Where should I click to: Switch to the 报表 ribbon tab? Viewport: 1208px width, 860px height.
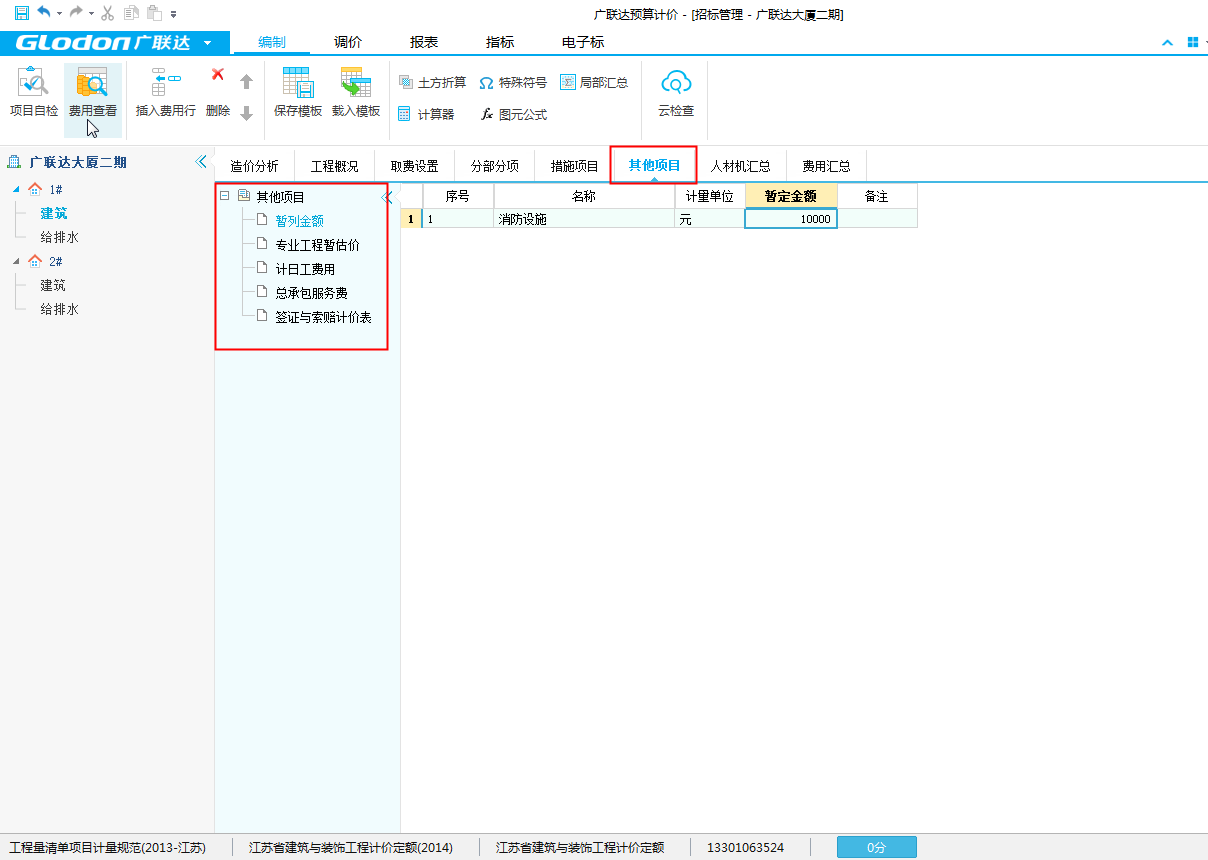pyautogui.click(x=424, y=43)
